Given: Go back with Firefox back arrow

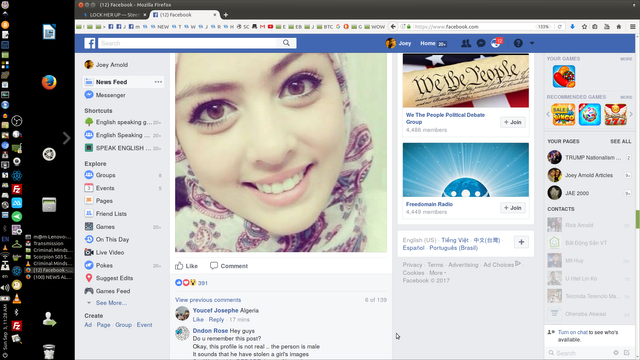Looking at the screenshot, I should click(x=393, y=27).
